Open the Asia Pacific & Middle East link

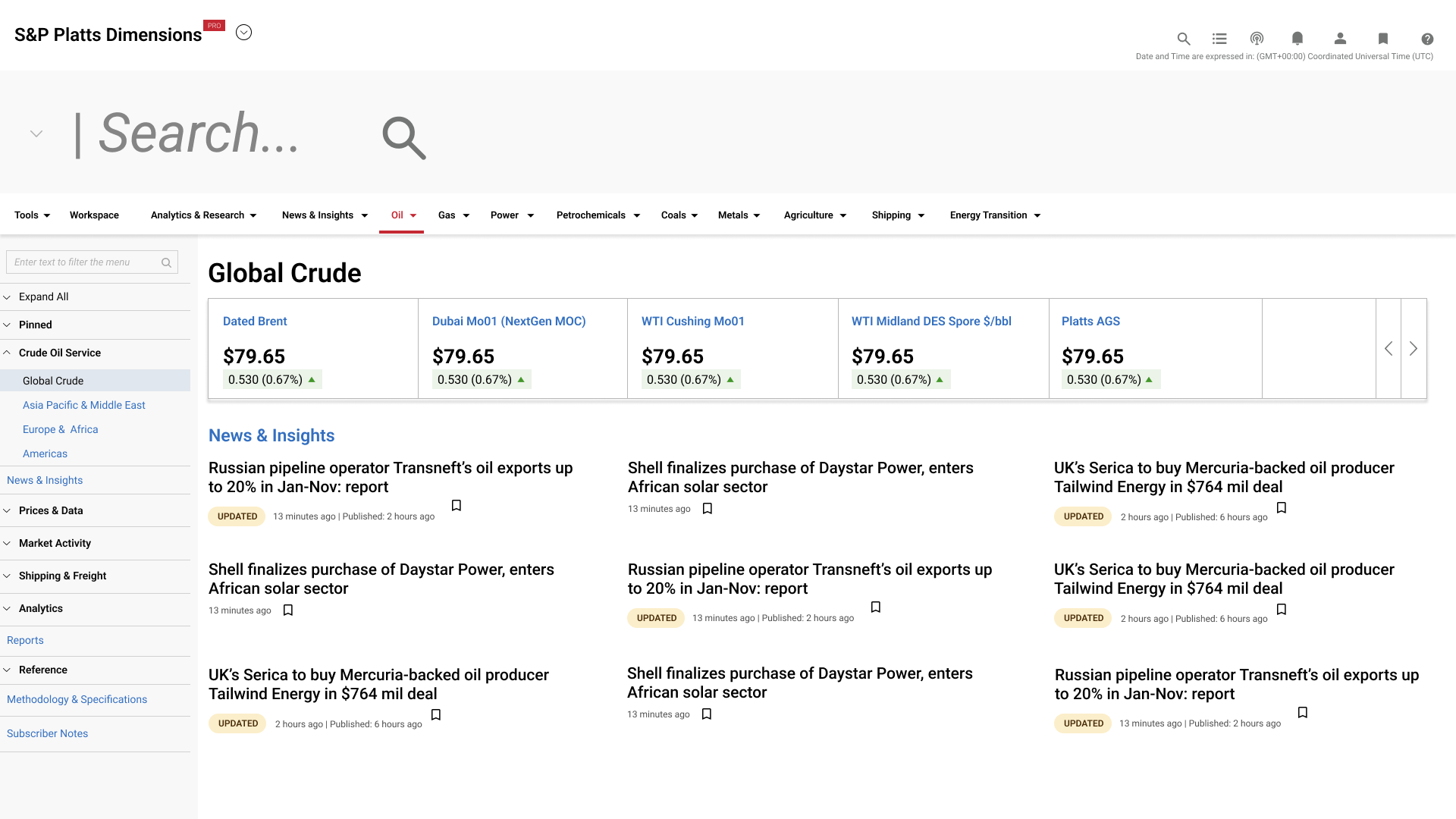(x=83, y=405)
